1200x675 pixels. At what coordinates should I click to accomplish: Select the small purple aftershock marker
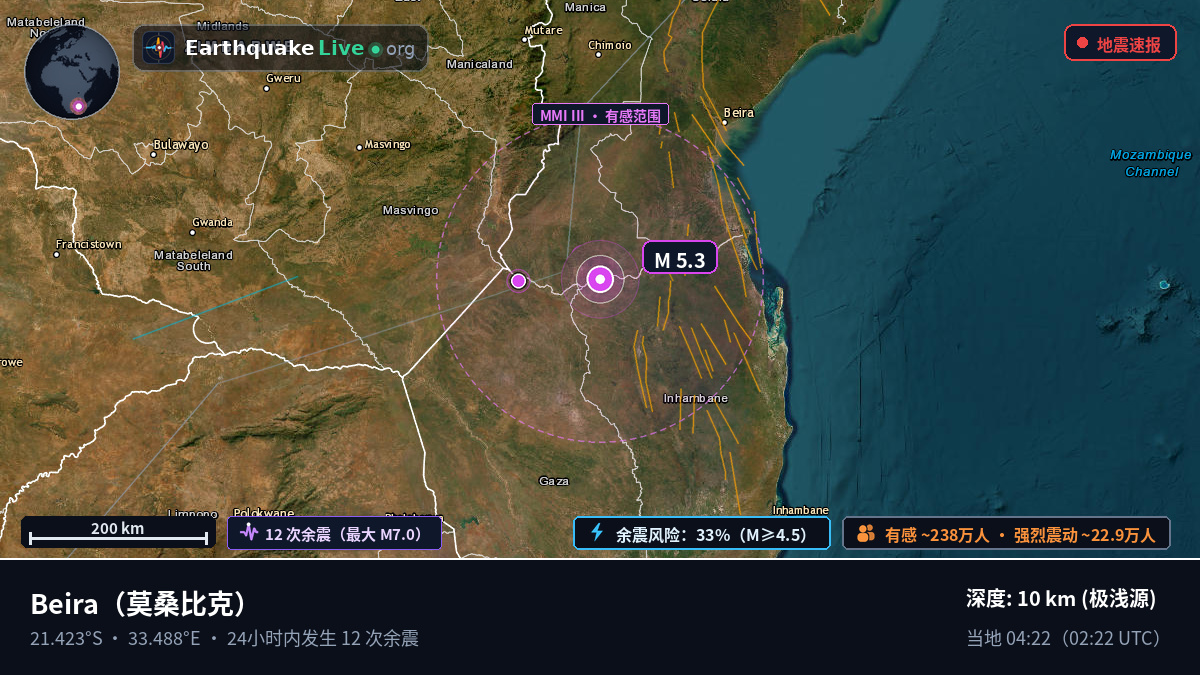pos(518,281)
